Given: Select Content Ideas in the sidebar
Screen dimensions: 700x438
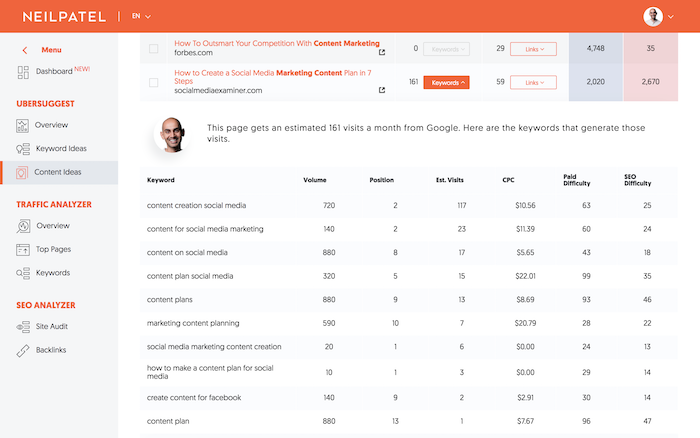Looking at the screenshot, I should pos(58,172).
